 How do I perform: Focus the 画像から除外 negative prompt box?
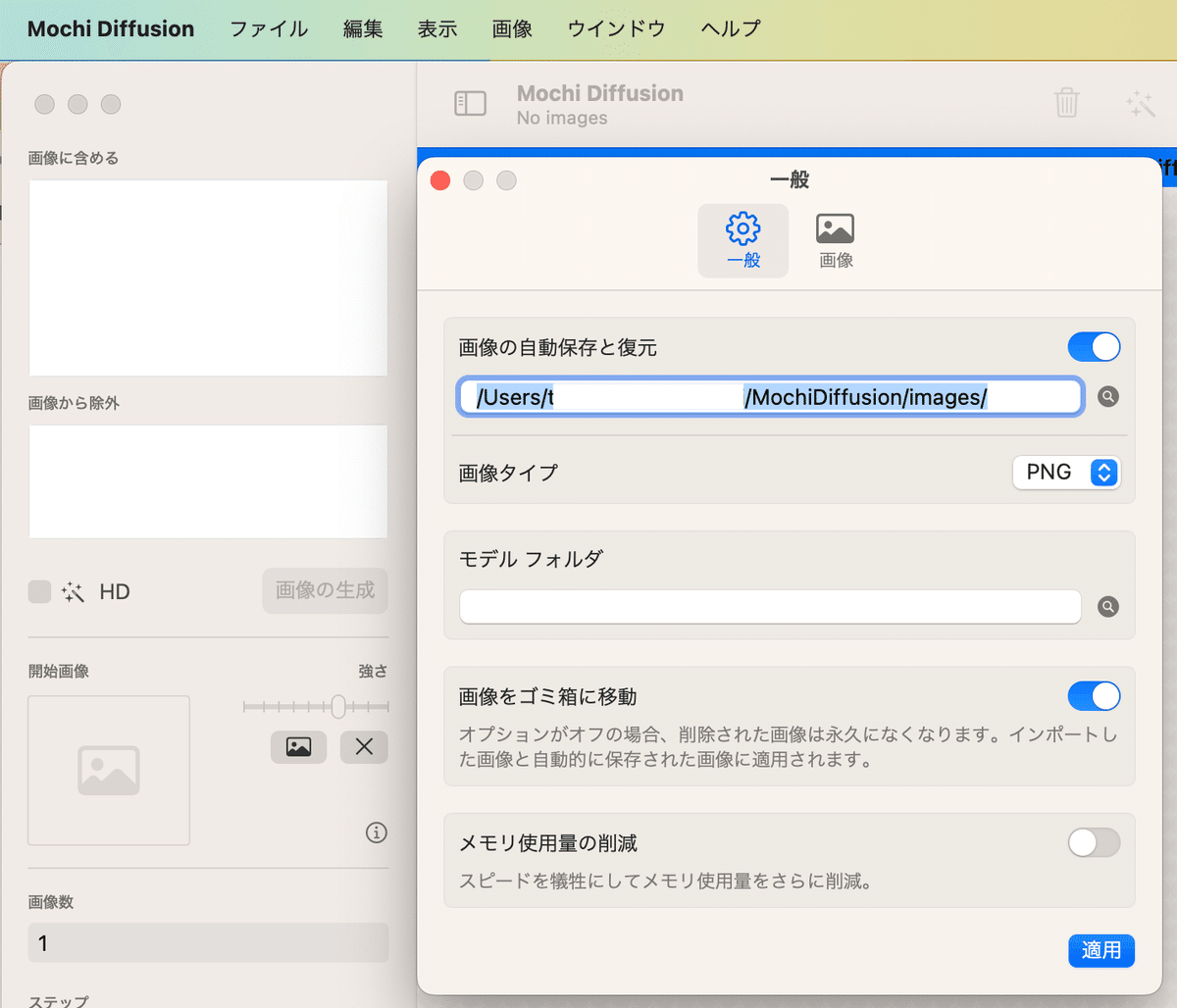tap(208, 481)
